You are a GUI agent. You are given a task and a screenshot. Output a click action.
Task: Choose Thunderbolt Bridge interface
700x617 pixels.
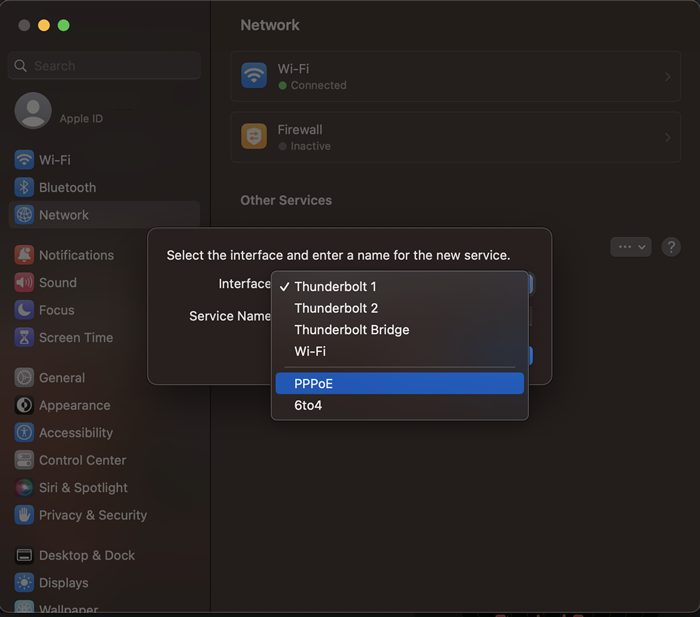tap(400, 330)
